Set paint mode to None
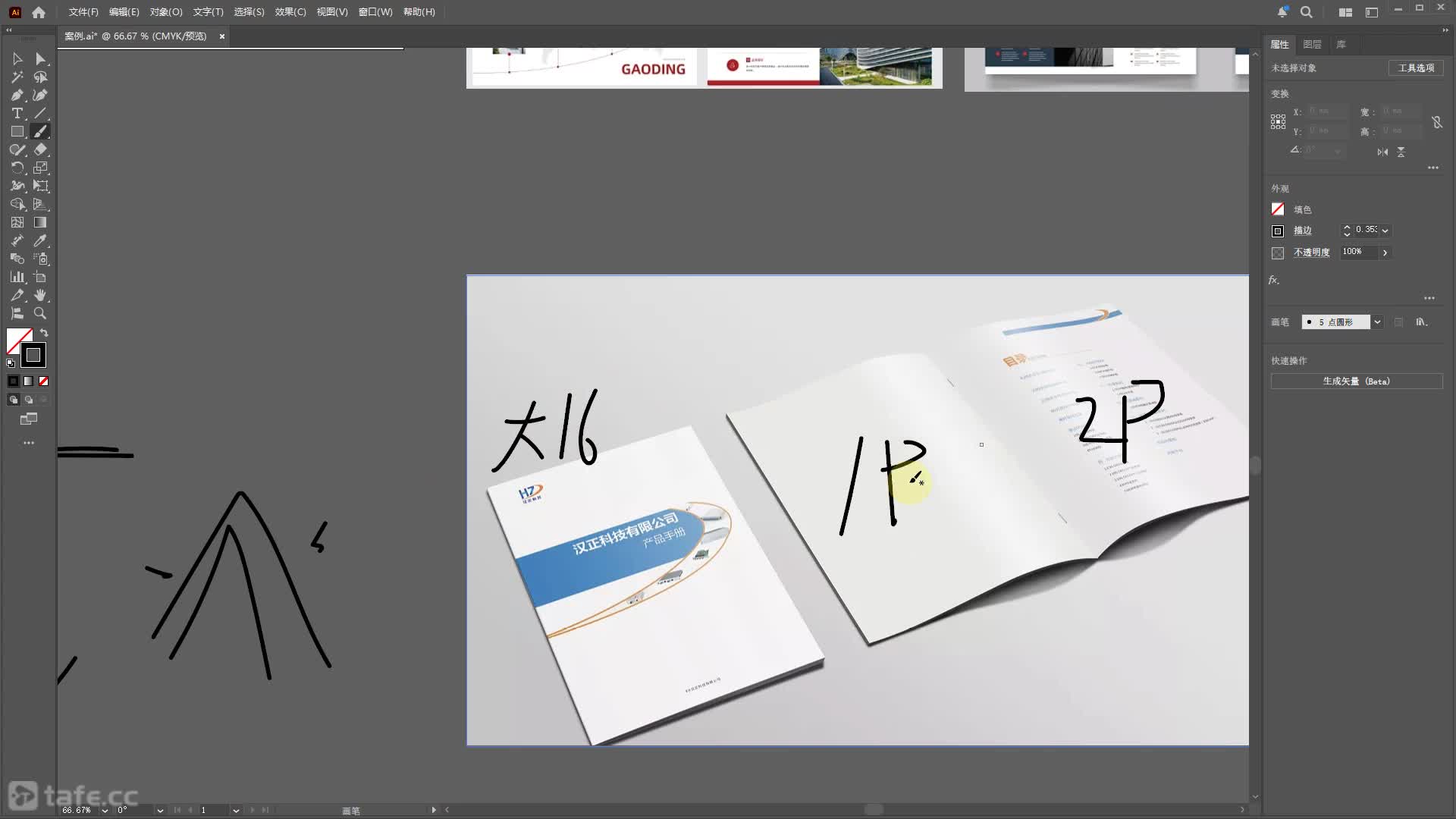Image resolution: width=1456 pixels, height=819 pixels. pyautogui.click(x=43, y=381)
